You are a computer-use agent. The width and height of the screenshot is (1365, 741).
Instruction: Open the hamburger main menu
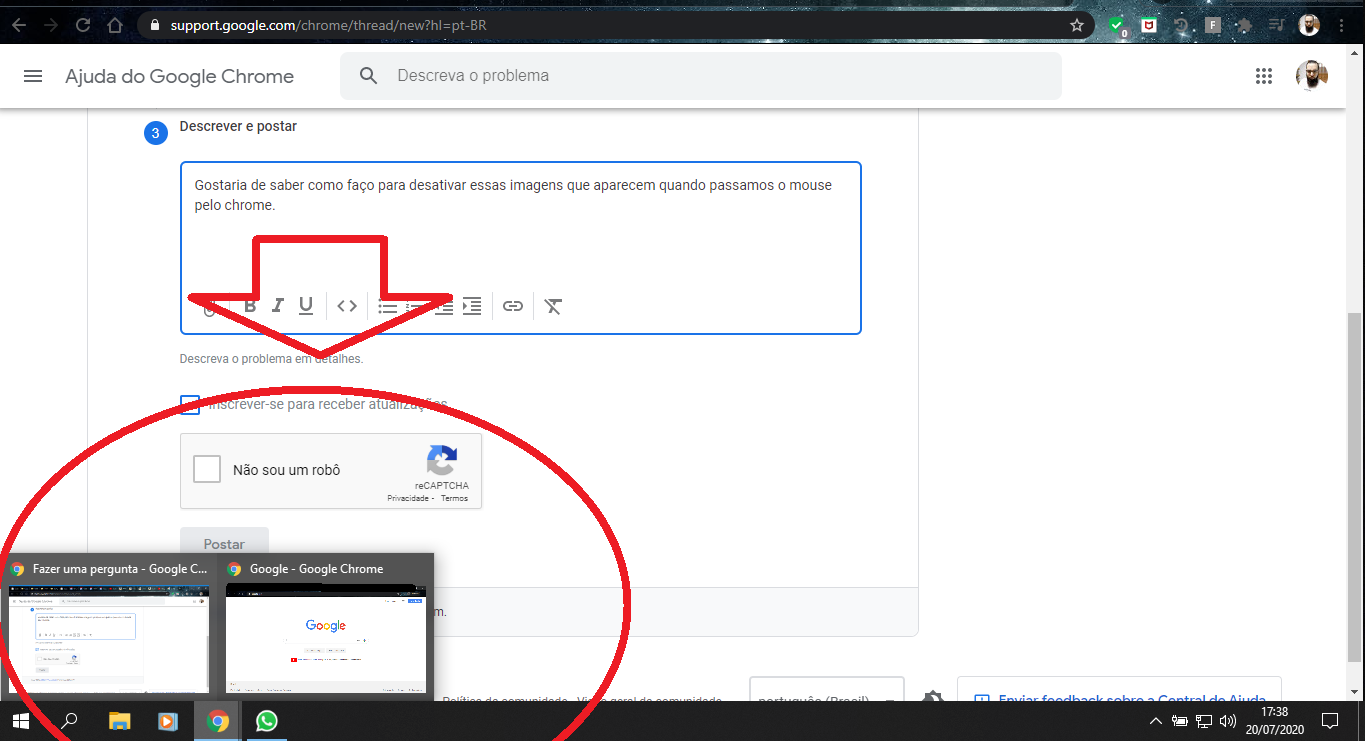[33, 76]
